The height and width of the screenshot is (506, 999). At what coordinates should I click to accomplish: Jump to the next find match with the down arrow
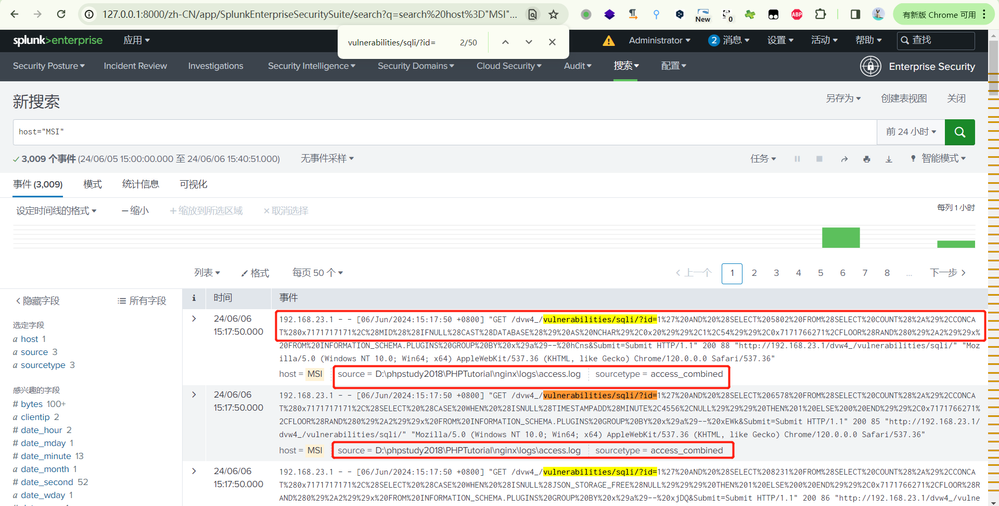(529, 42)
